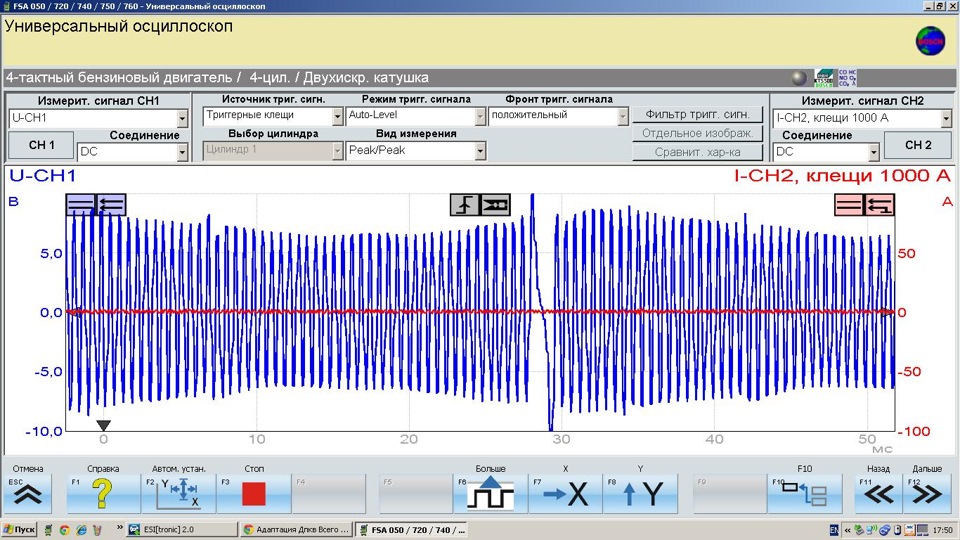960x540 pixels.
Task: Open Справка help with the question mark icon
Action: point(104,494)
